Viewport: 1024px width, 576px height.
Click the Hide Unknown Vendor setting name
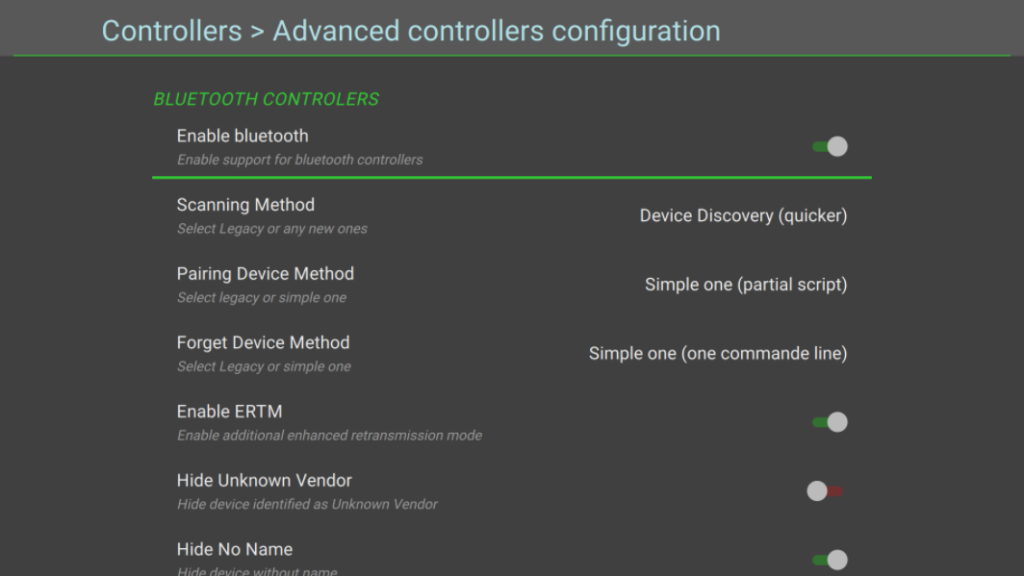[x=264, y=480]
